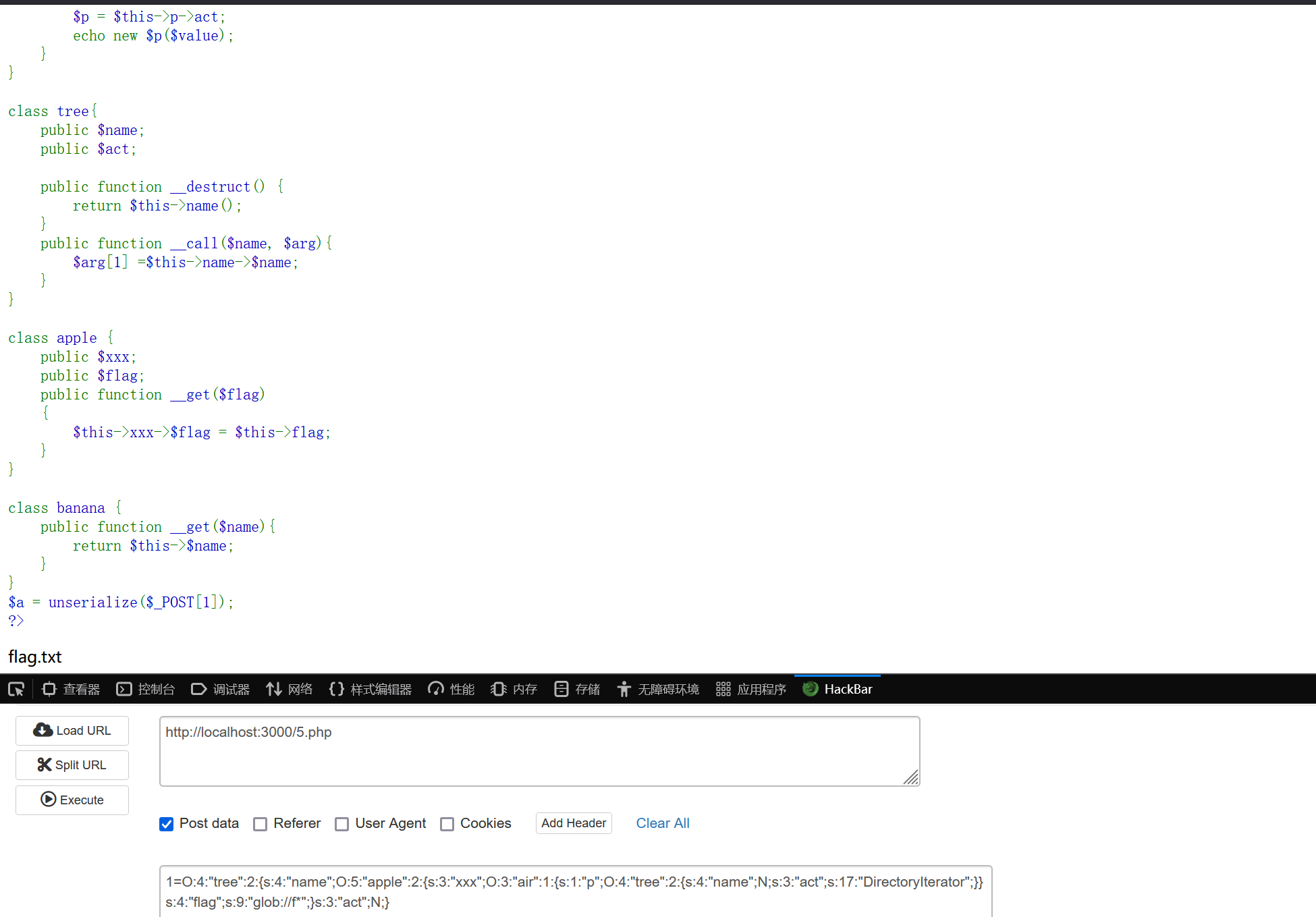Enable the Cookies checkbox

pyautogui.click(x=447, y=824)
